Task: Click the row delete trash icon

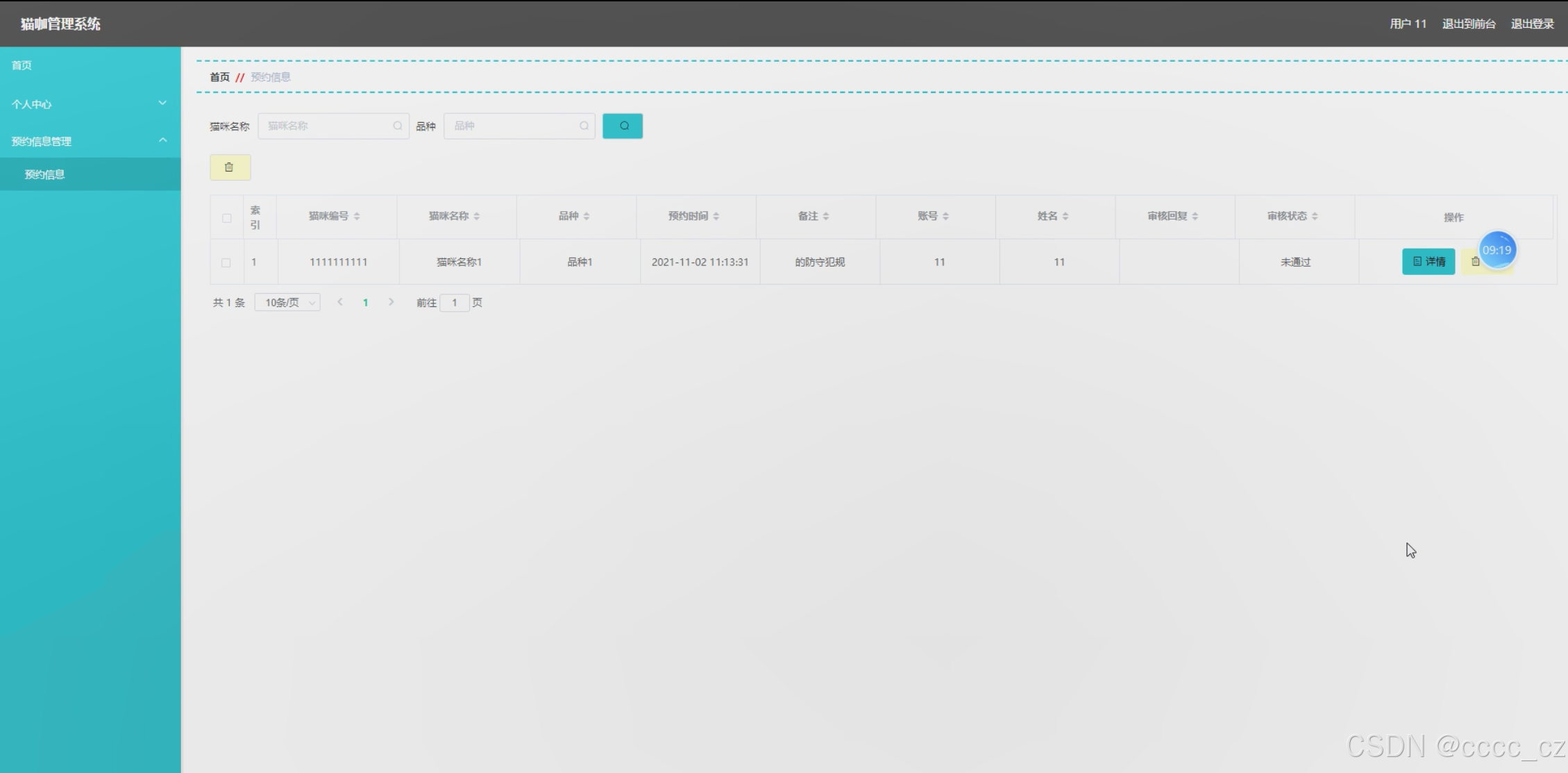Action: [1475, 262]
